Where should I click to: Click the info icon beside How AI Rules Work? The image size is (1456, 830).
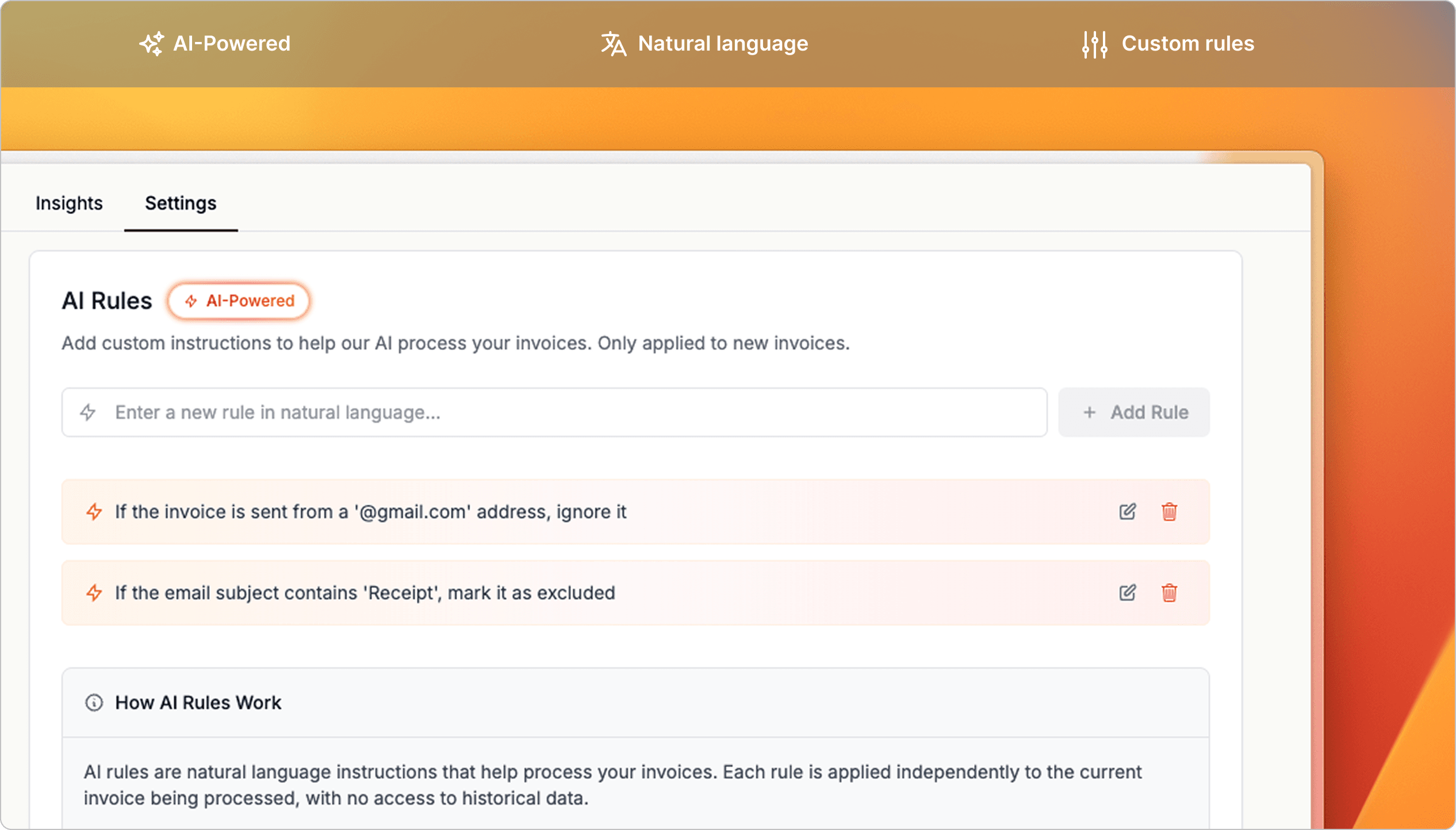pyautogui.click(x=95, y=702)
